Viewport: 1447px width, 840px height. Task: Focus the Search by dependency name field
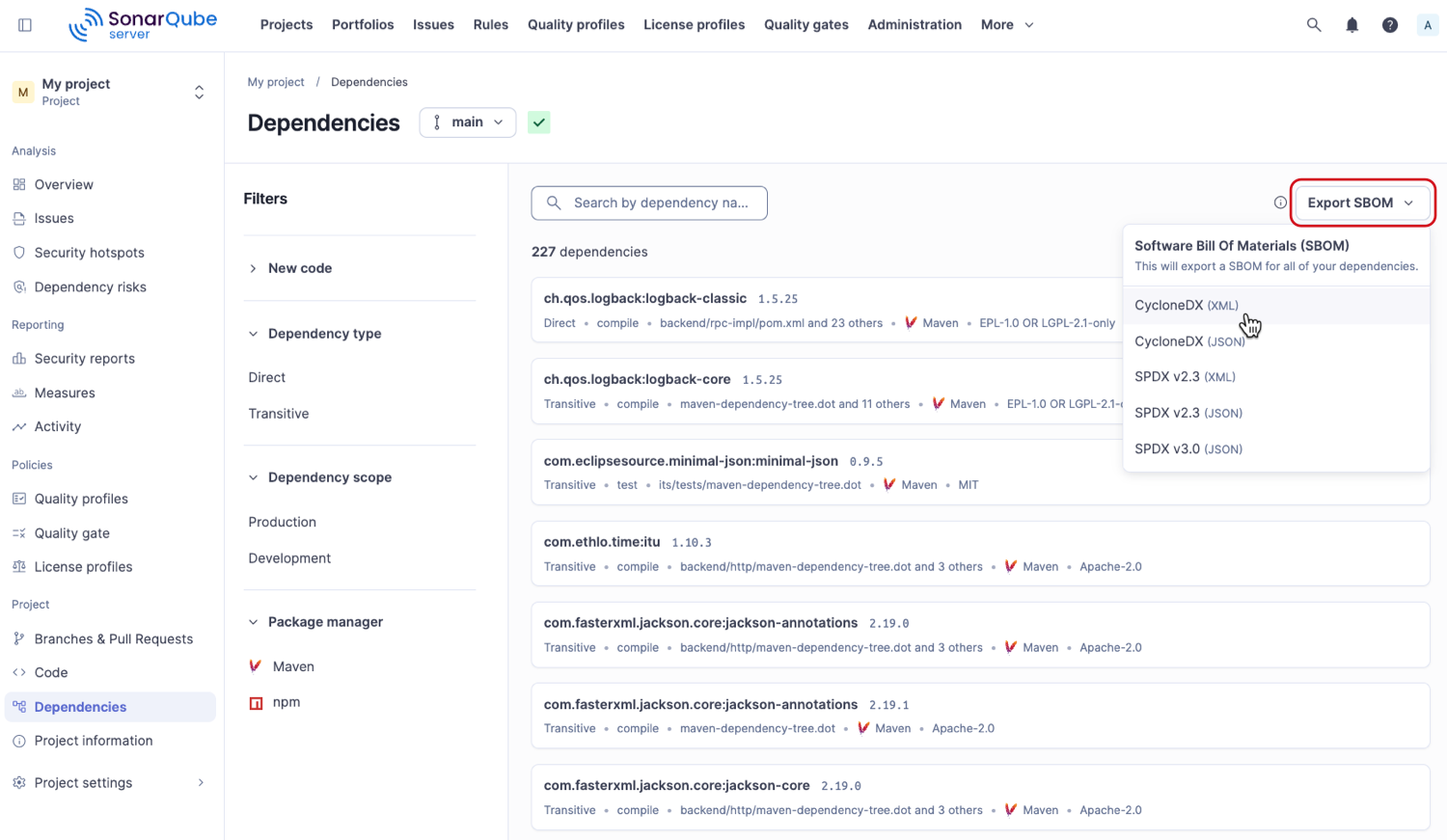(649, 203)
